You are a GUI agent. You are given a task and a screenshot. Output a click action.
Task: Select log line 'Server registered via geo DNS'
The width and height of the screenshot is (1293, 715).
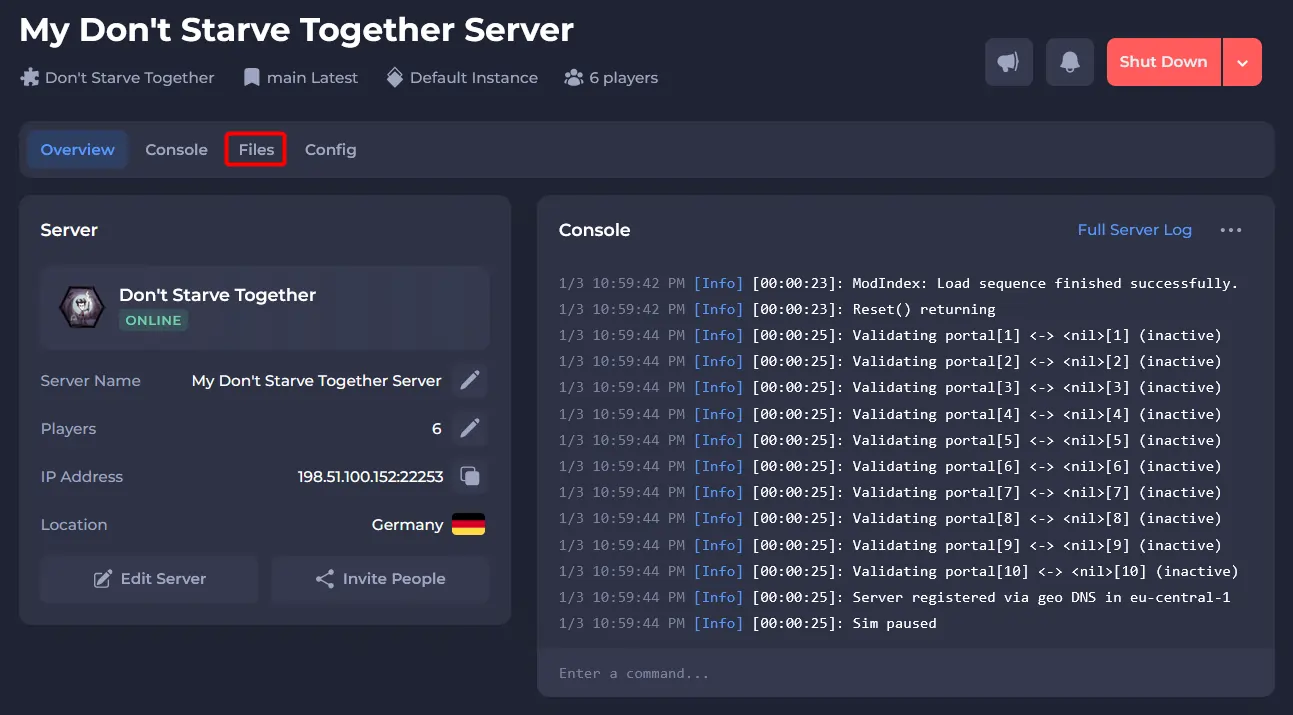click(894, 597)
